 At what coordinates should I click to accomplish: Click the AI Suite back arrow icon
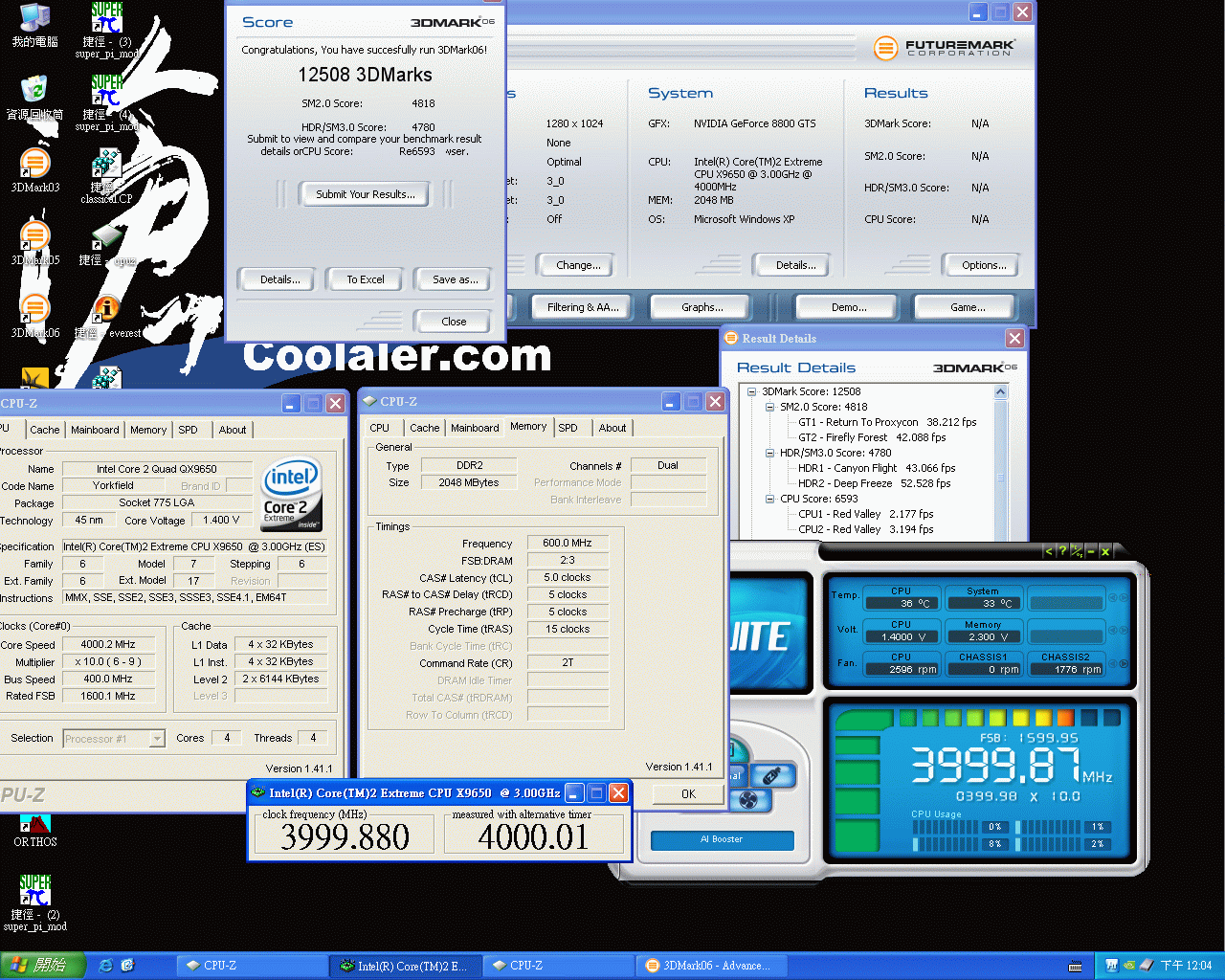[1049, 551]
